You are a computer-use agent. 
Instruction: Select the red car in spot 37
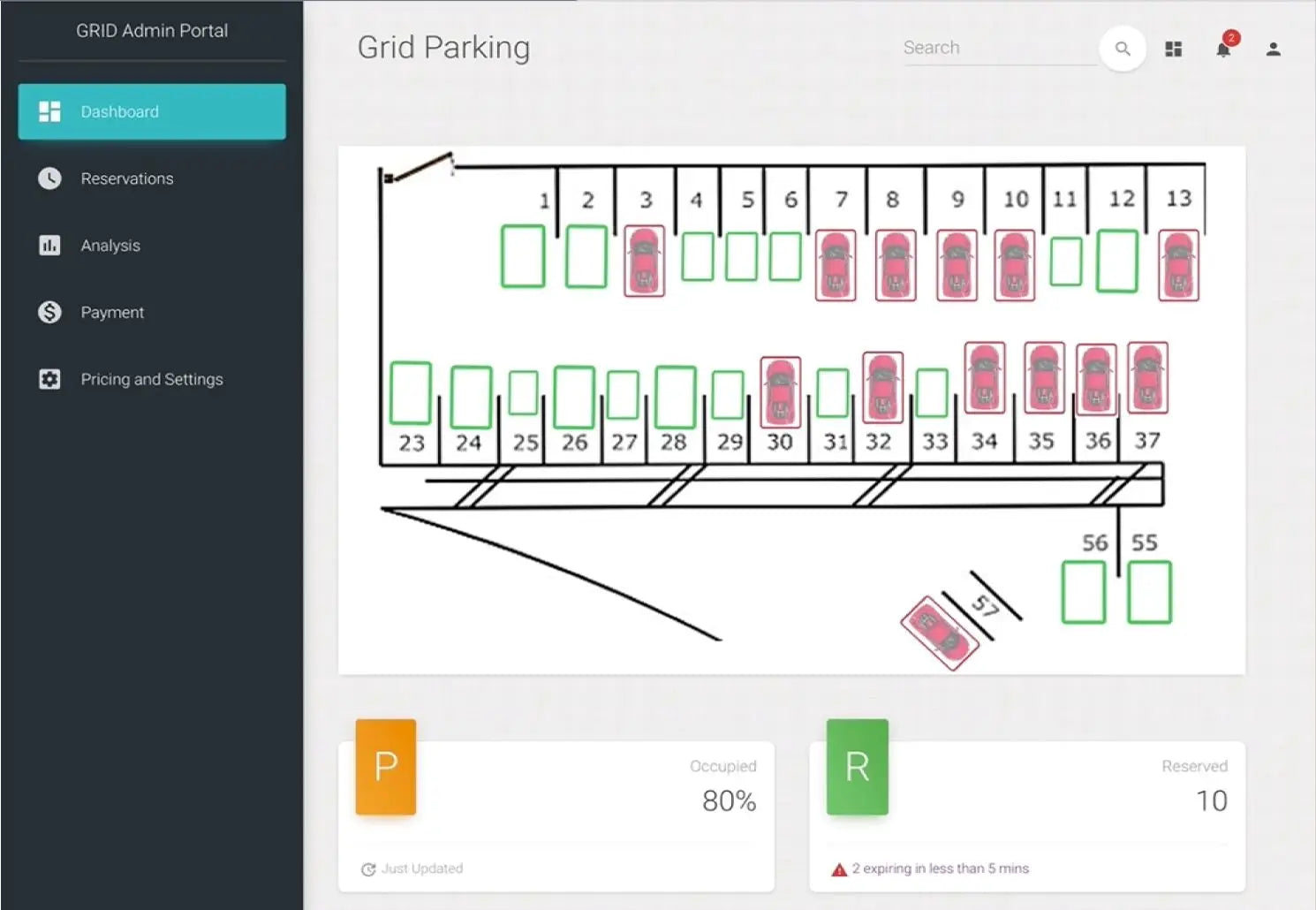pyautogui.click(x=1148, y=378)
